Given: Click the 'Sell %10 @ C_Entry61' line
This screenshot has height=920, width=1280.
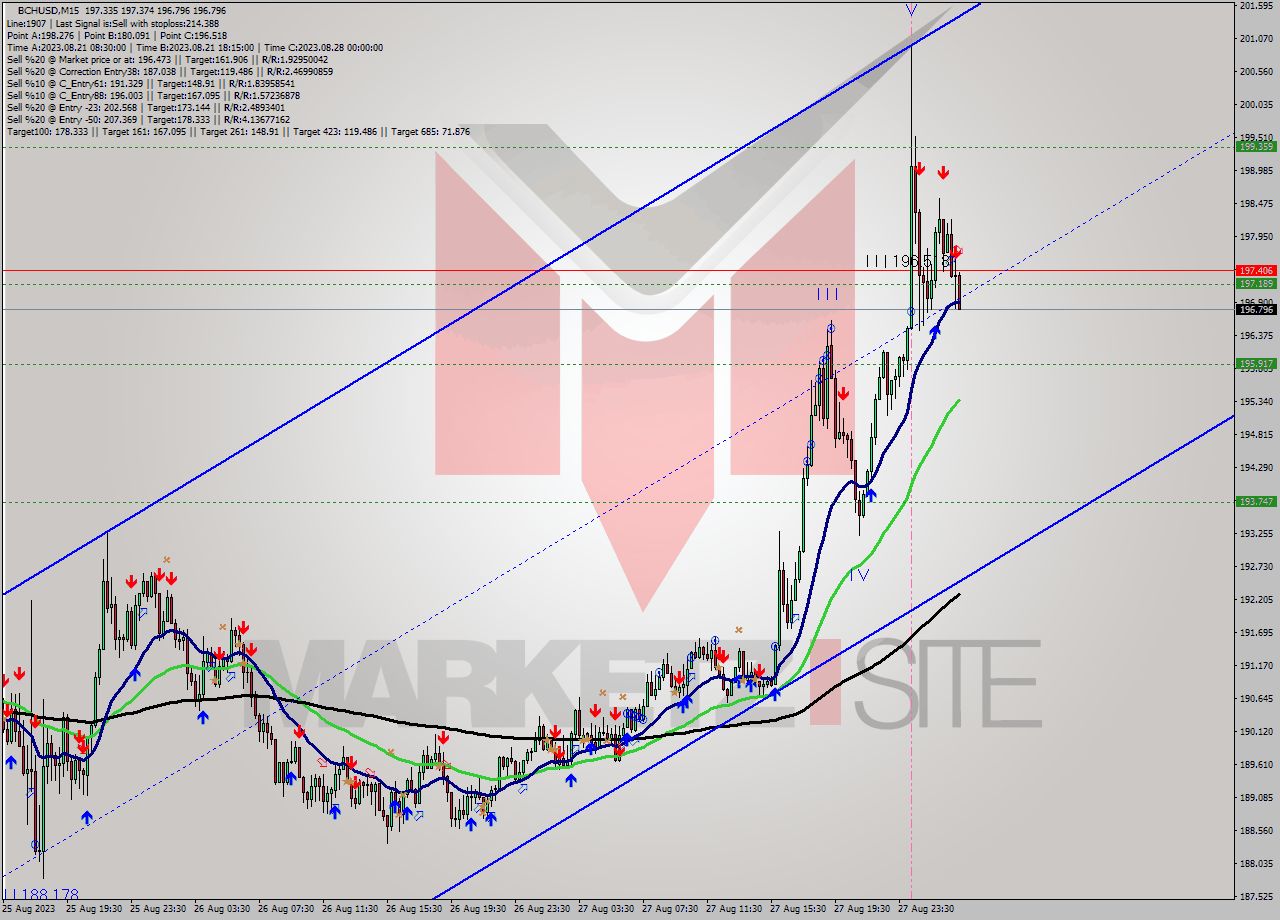Looking at the screenshot, I should (x=153, y=84).
